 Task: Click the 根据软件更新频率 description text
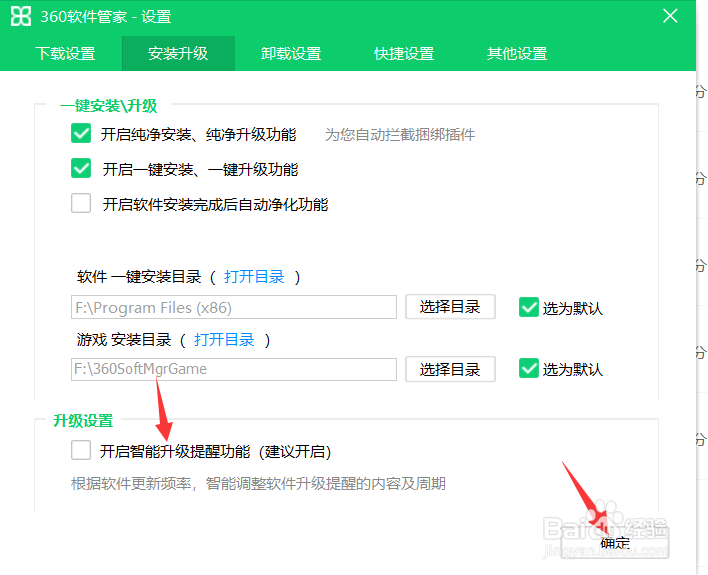pos(258,484)
